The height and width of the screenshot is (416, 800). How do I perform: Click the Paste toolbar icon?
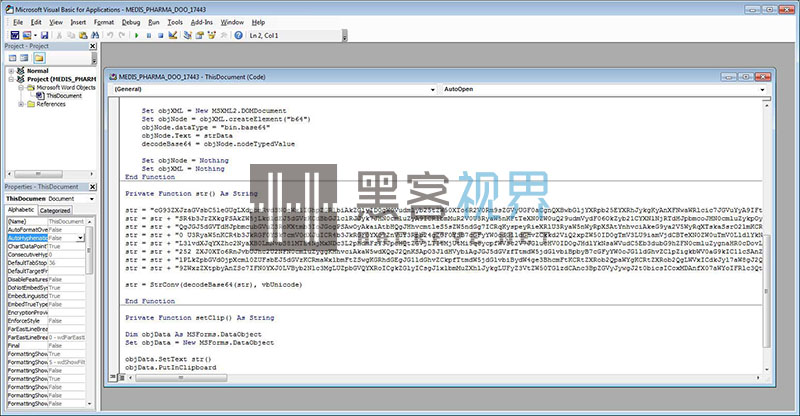[83, 35]
